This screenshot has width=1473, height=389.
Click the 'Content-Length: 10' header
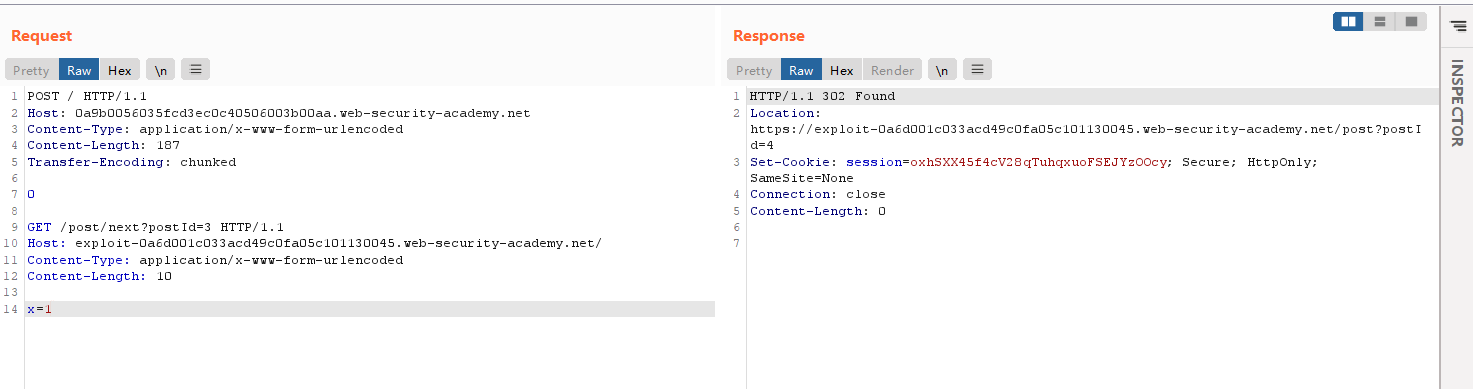click(99, 276)
